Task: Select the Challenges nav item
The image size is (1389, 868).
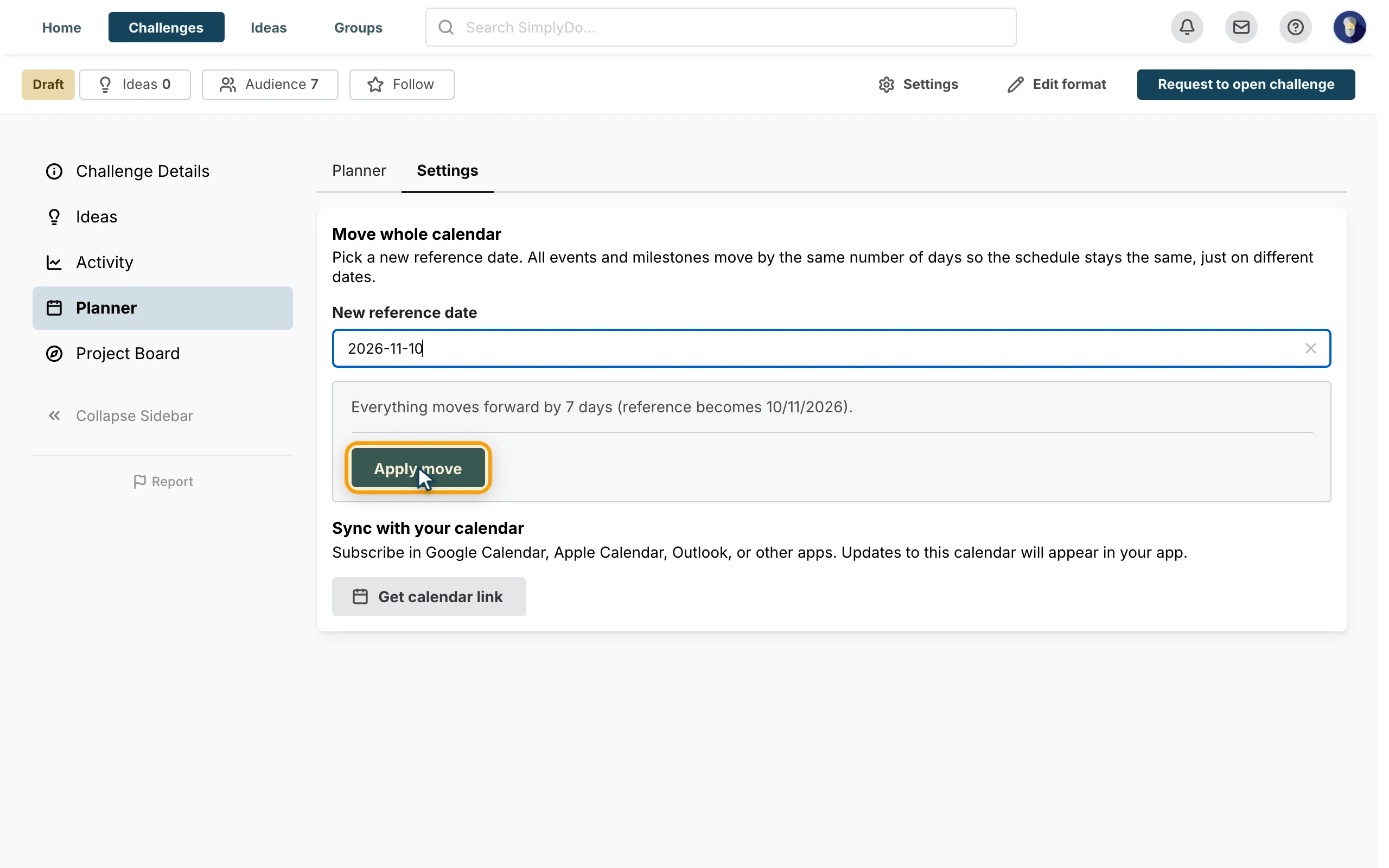Action: coord(166,27)
